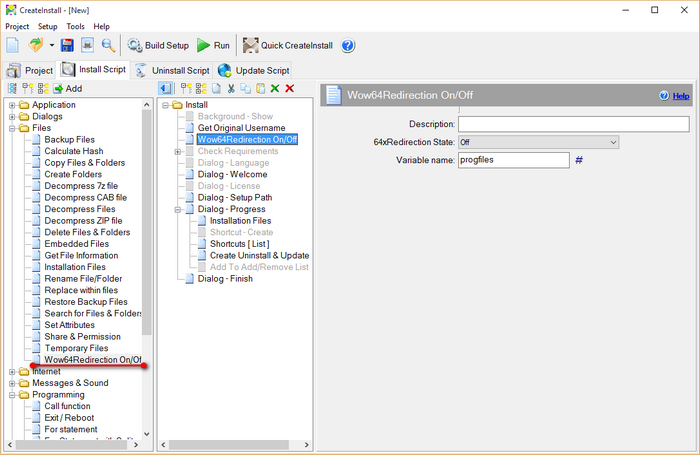Select Dialog - Setup Path script item
Image resolution: width=700 pixels, height=455 pixels.
coord(234,197)
